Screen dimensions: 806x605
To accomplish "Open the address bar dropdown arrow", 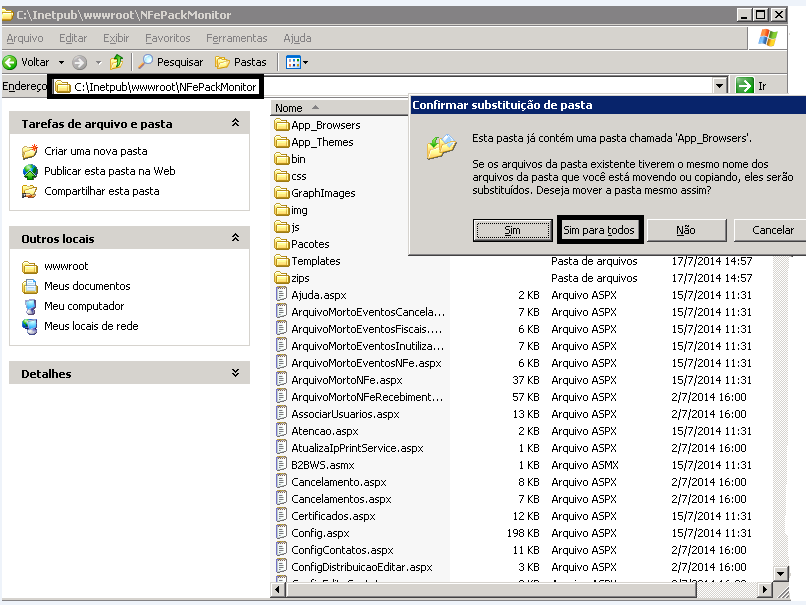I will tap(720, 87).
